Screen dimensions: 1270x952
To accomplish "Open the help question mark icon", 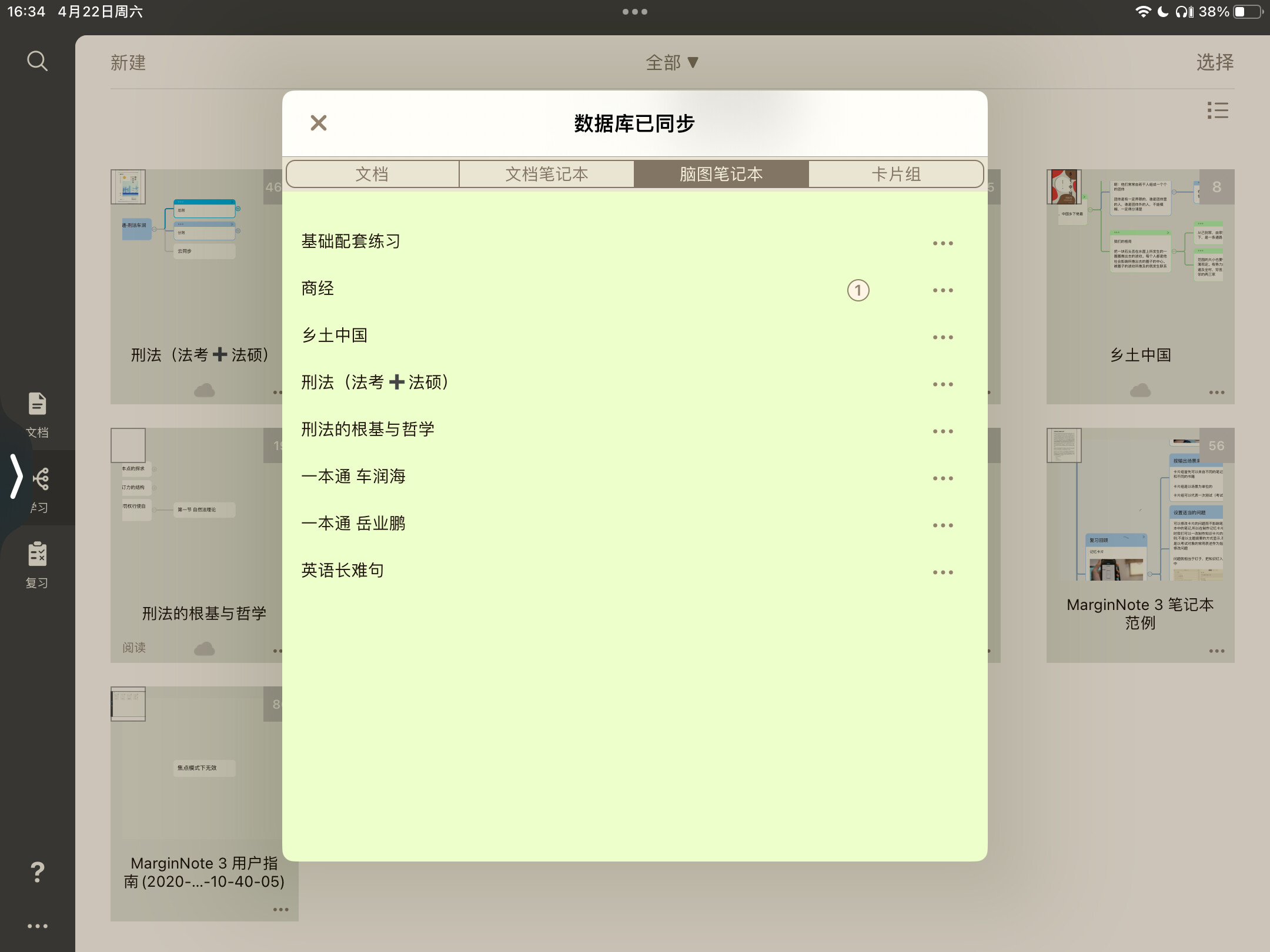I will [x=37, y=872].
